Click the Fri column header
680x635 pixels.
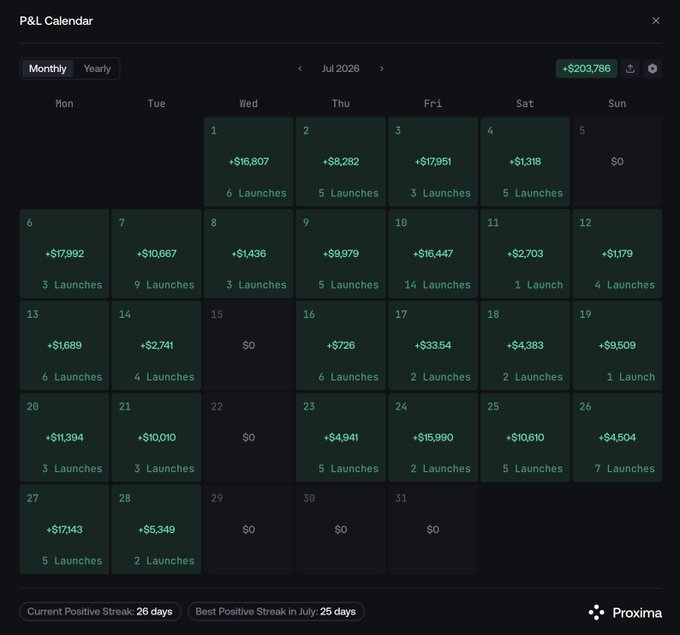click(433, 104)
